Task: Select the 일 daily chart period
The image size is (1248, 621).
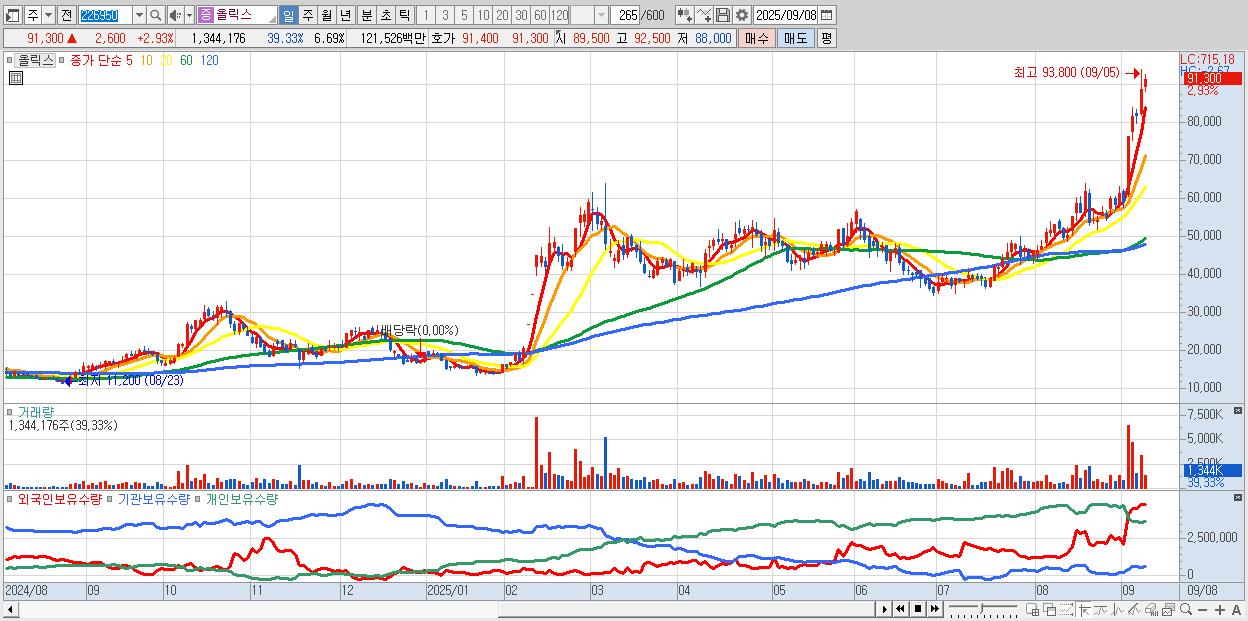Action: pyautogui.click(x=288, y=15)
